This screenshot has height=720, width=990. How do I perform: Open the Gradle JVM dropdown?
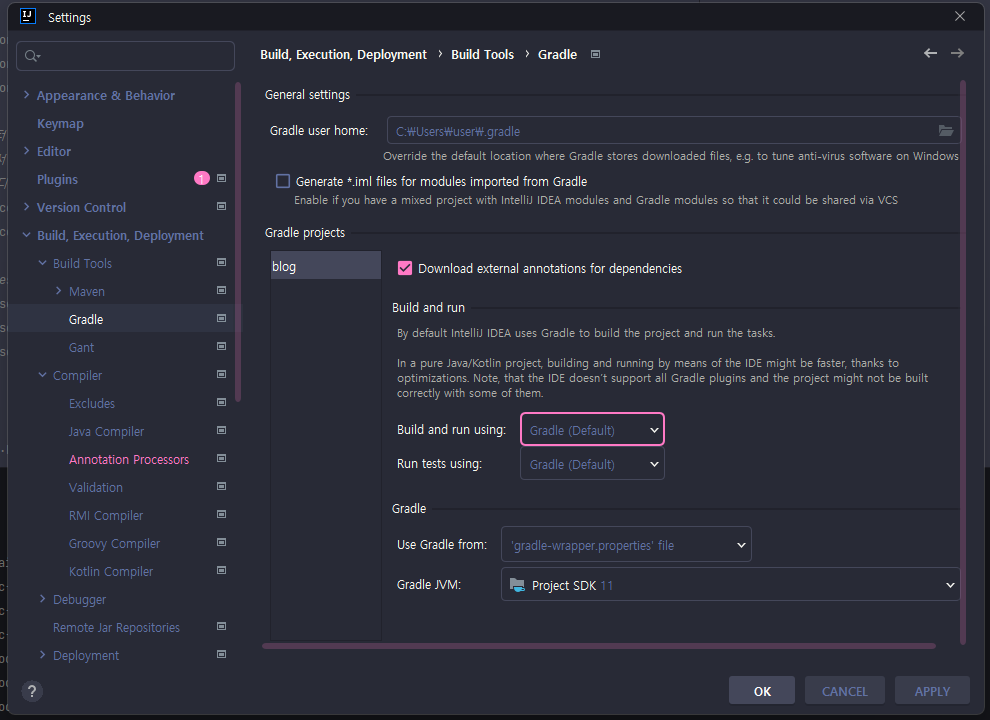731,584
